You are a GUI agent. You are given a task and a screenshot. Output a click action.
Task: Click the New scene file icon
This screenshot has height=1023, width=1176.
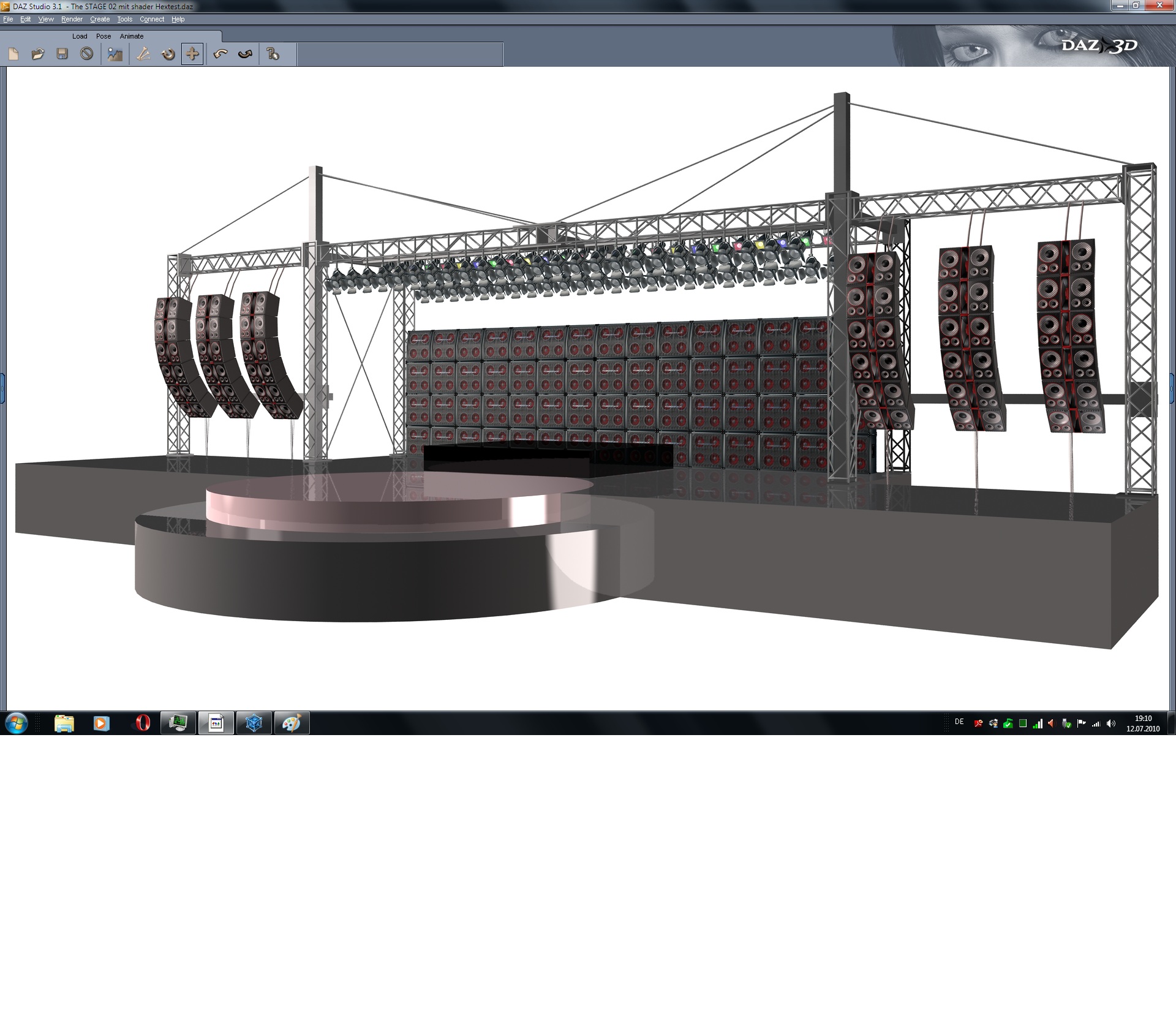click(13, 54)
